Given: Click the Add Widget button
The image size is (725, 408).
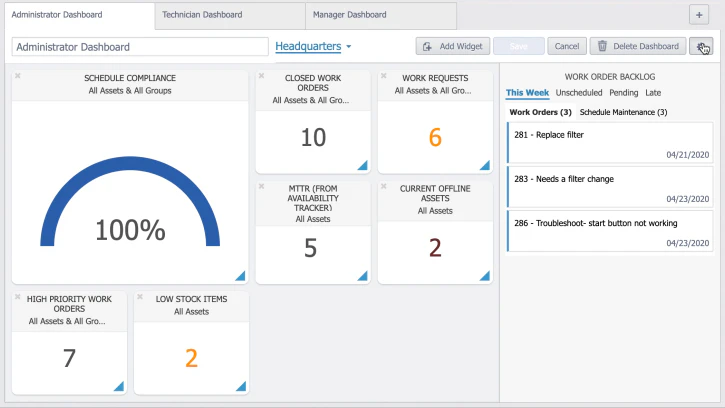Looking at the screenshot, I should pos(453,46).
